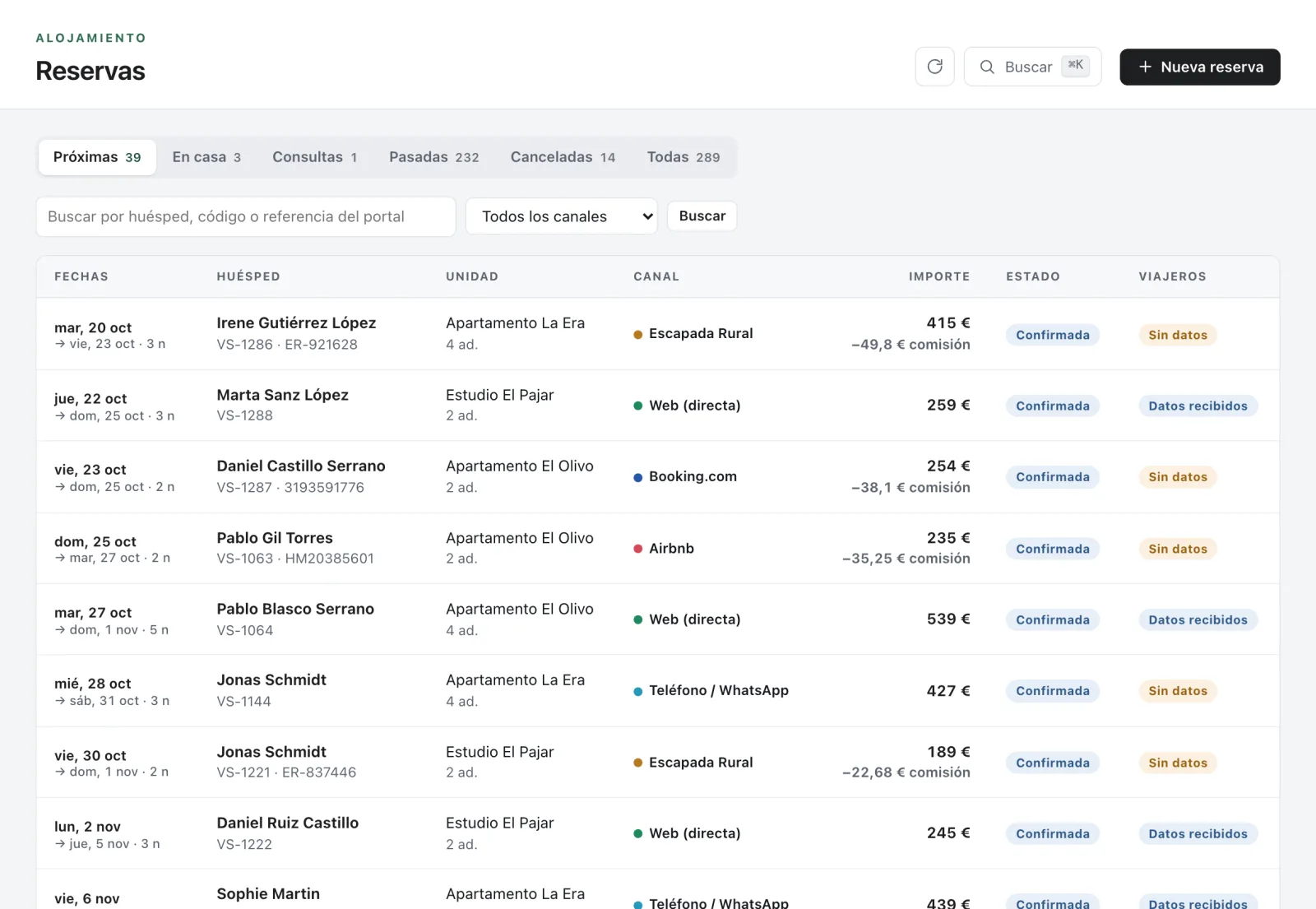The height and width of the screenshot is (909, 1316).
Task: Click the Booking.com channel cell
Action: pyautogui.click(x=685, y=476)
